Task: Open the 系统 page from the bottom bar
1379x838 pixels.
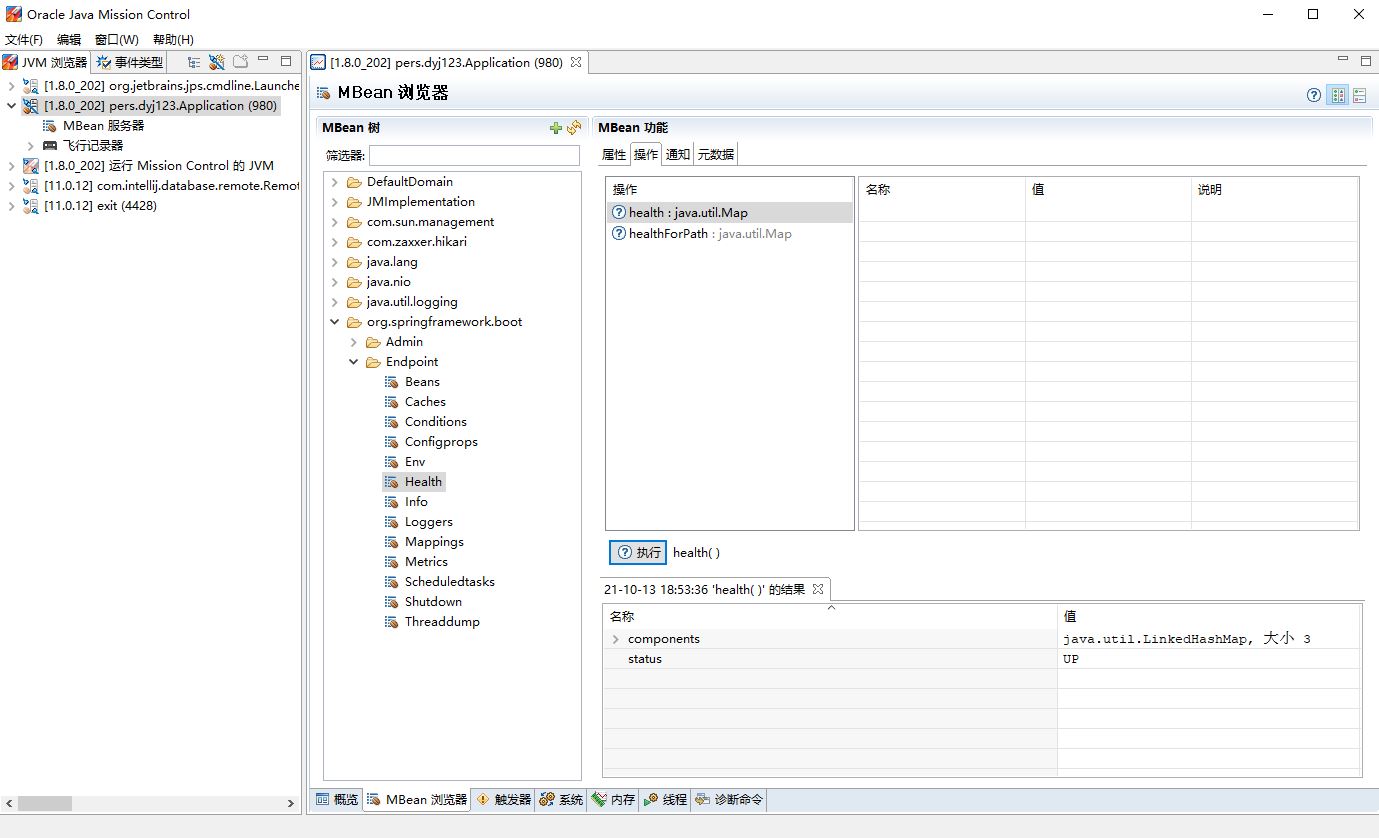Action: pyautogui.click(x=560, y=799)
